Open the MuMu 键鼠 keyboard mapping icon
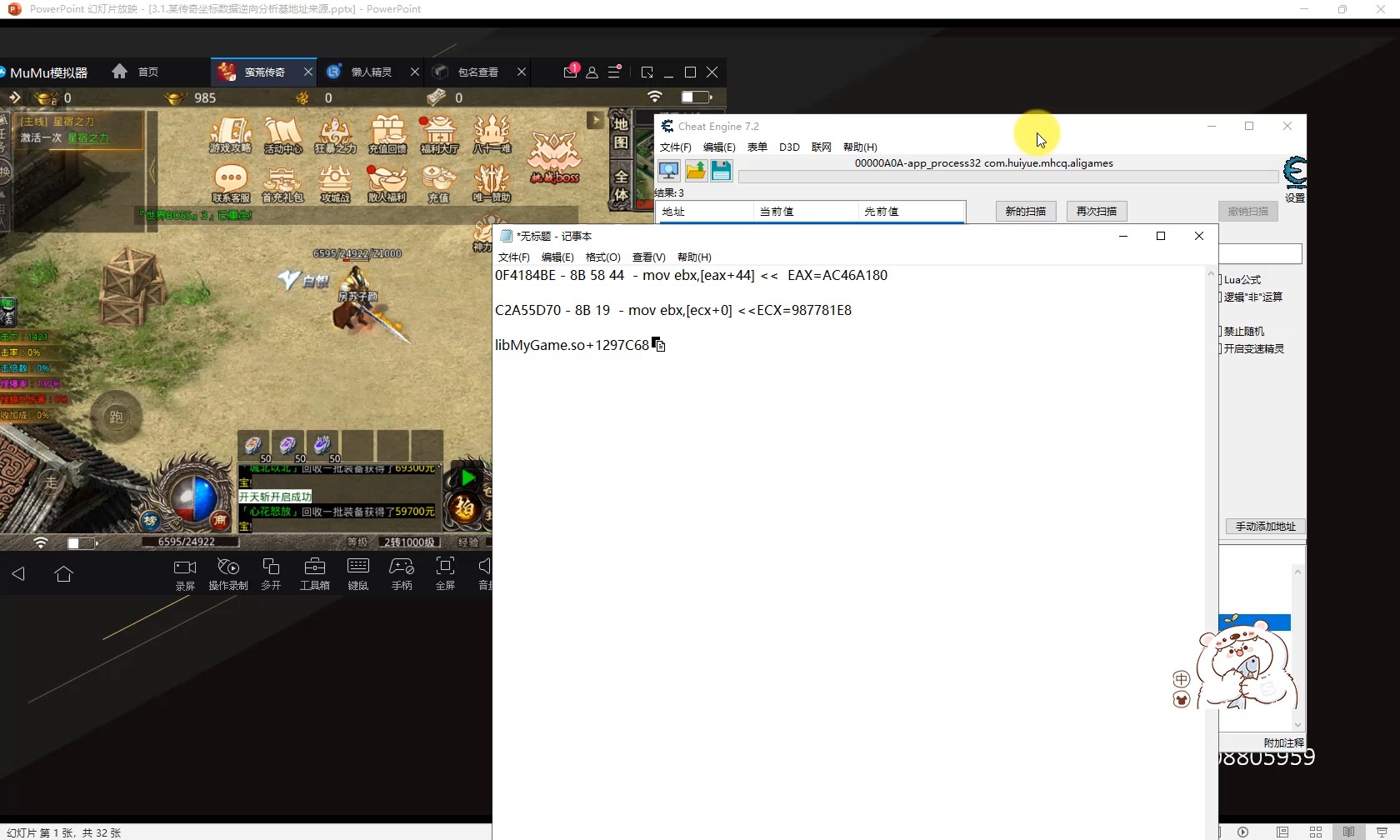 tap(358, 574)
